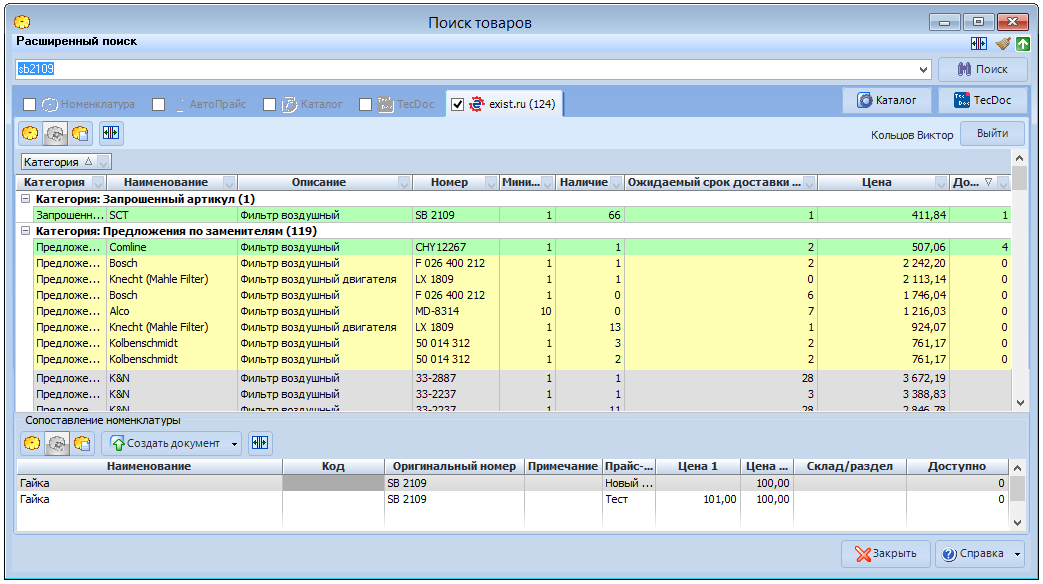Open the search history dropdown arrow
The image size is (1043, 584).
point(923,69)
